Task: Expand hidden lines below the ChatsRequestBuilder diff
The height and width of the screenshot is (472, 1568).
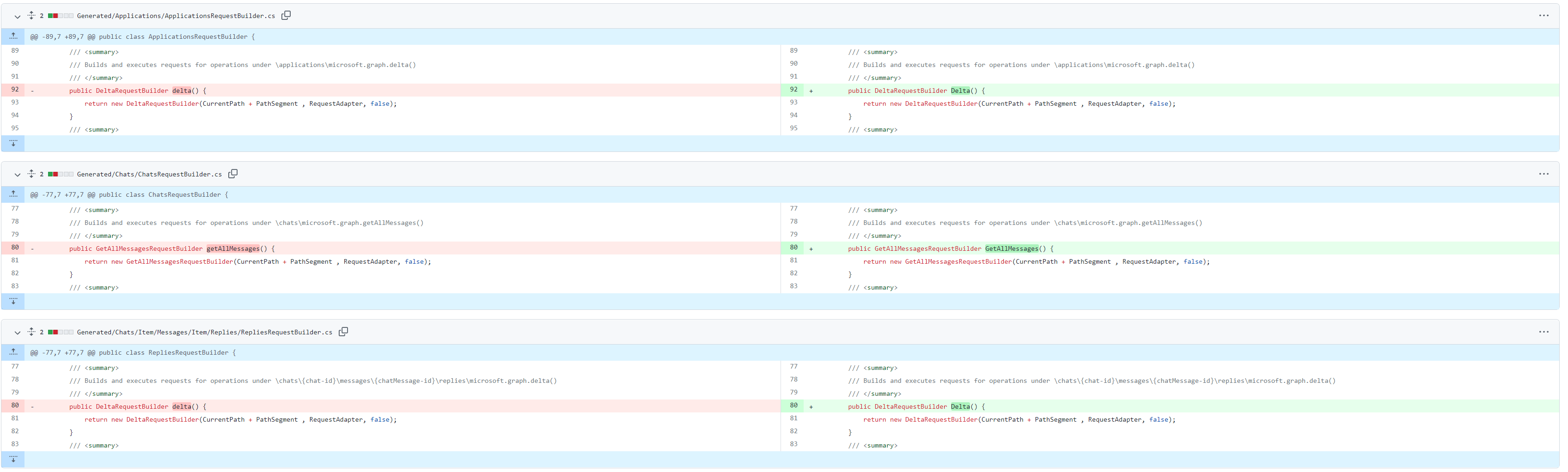Action: coord(13,301)
